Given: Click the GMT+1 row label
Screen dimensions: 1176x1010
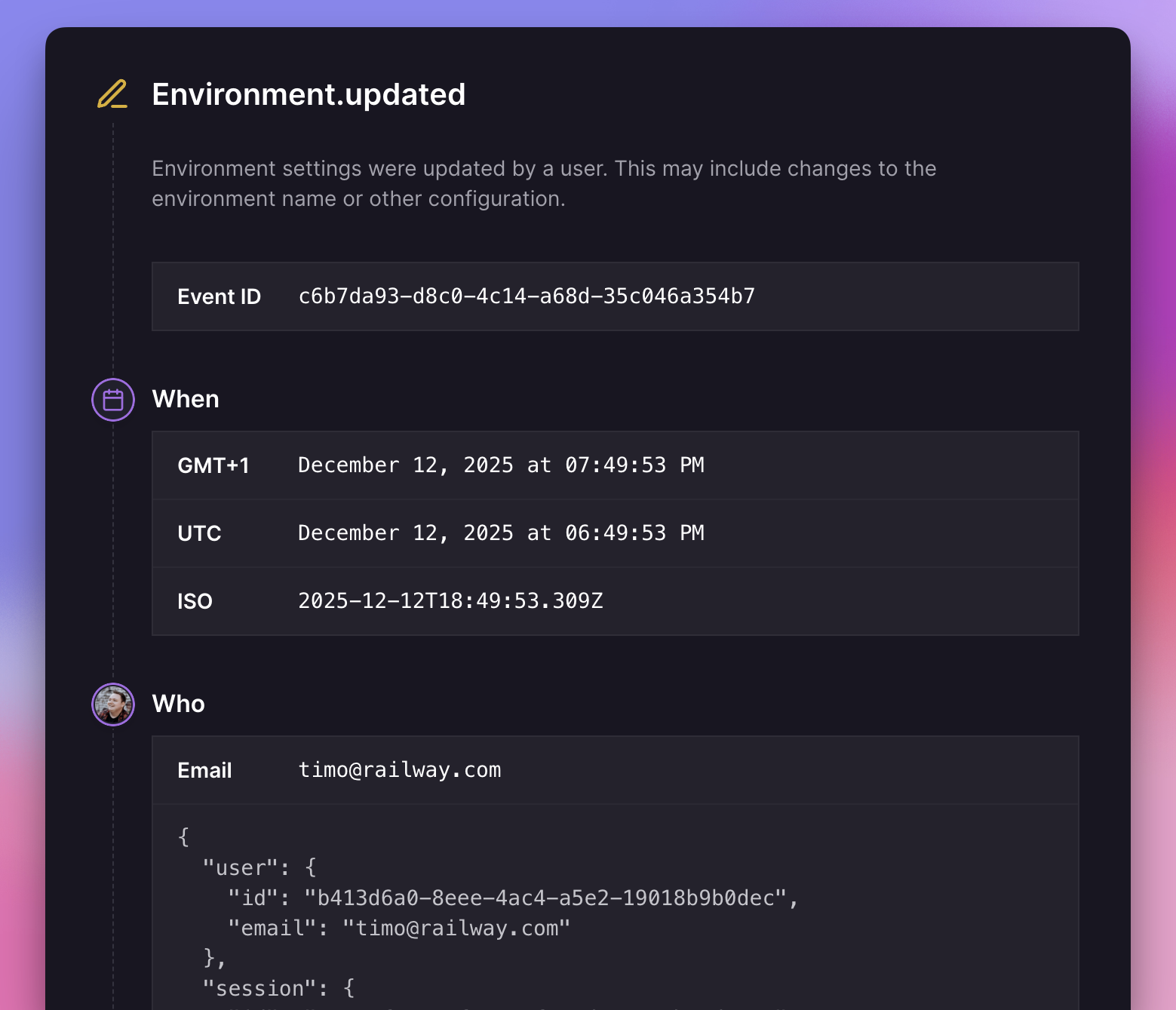Looking at the screenshot, I should (213, 466).
